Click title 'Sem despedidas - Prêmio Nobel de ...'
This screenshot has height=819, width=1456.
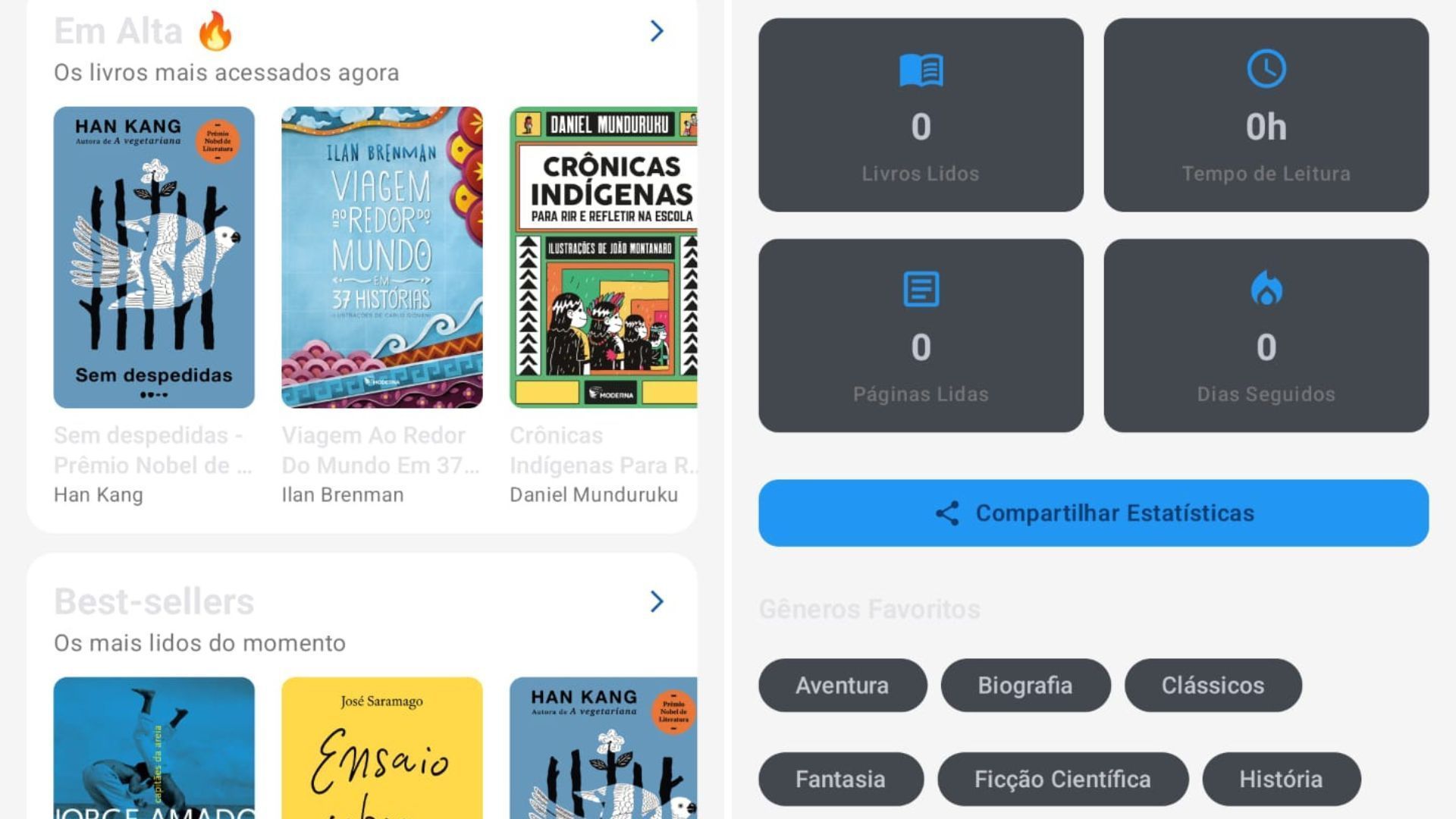(153, 450)
